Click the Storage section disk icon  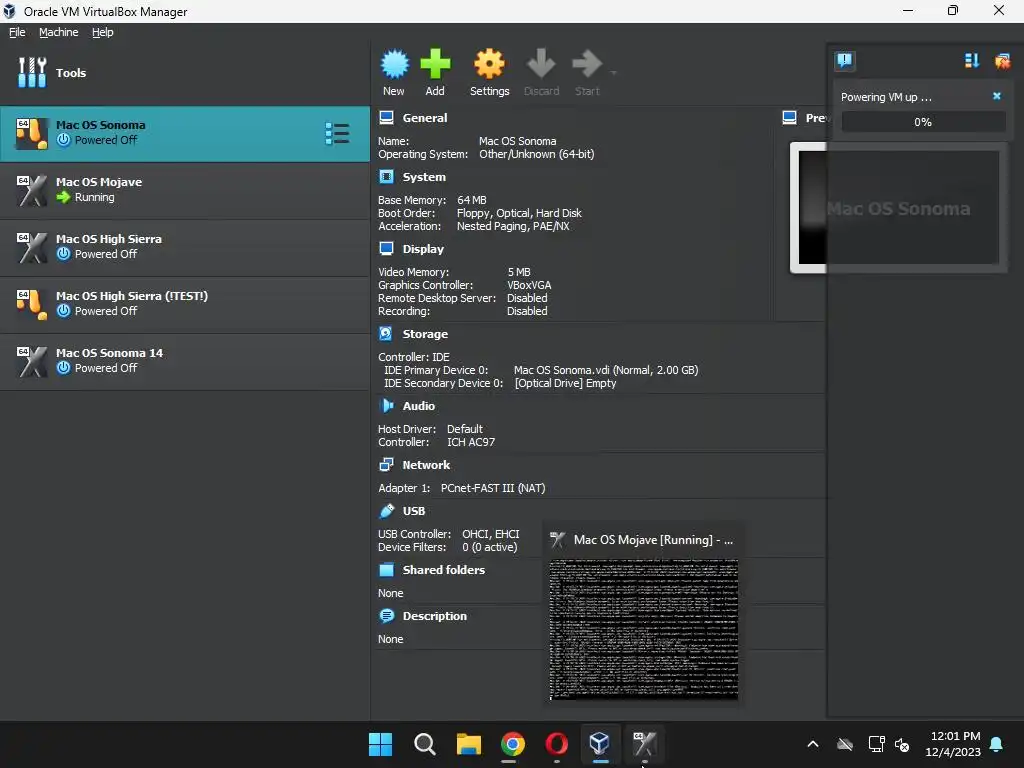pos(386,334)
